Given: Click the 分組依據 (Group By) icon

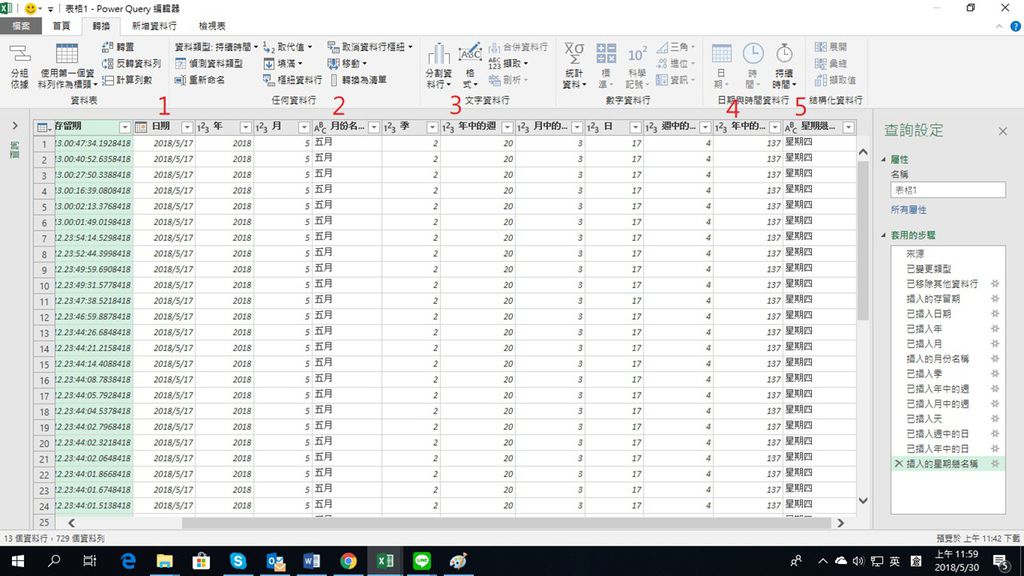Looking at the screenshot, I should coord(20,54).
